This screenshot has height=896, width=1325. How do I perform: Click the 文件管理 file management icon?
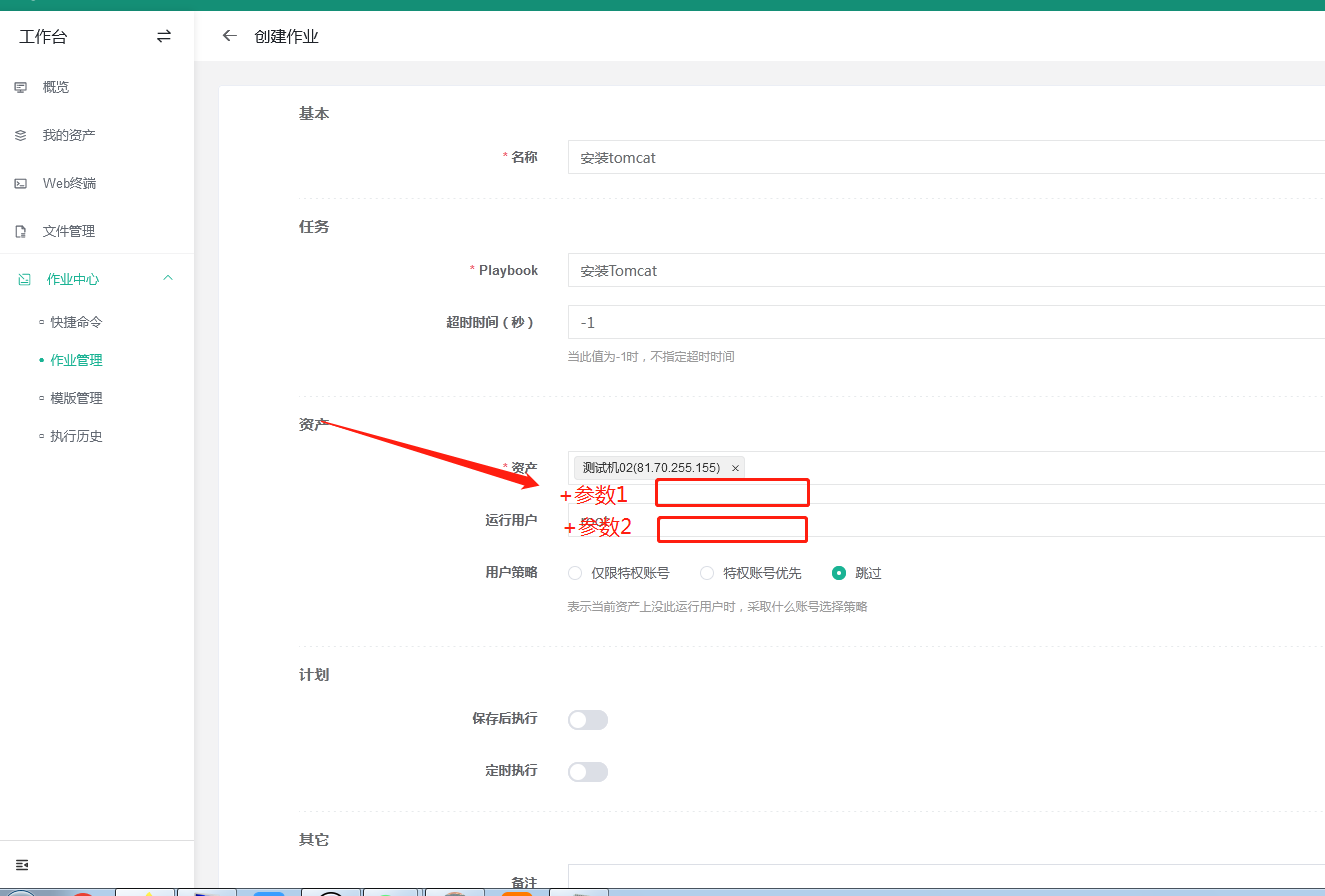click(x=20, y=230)
